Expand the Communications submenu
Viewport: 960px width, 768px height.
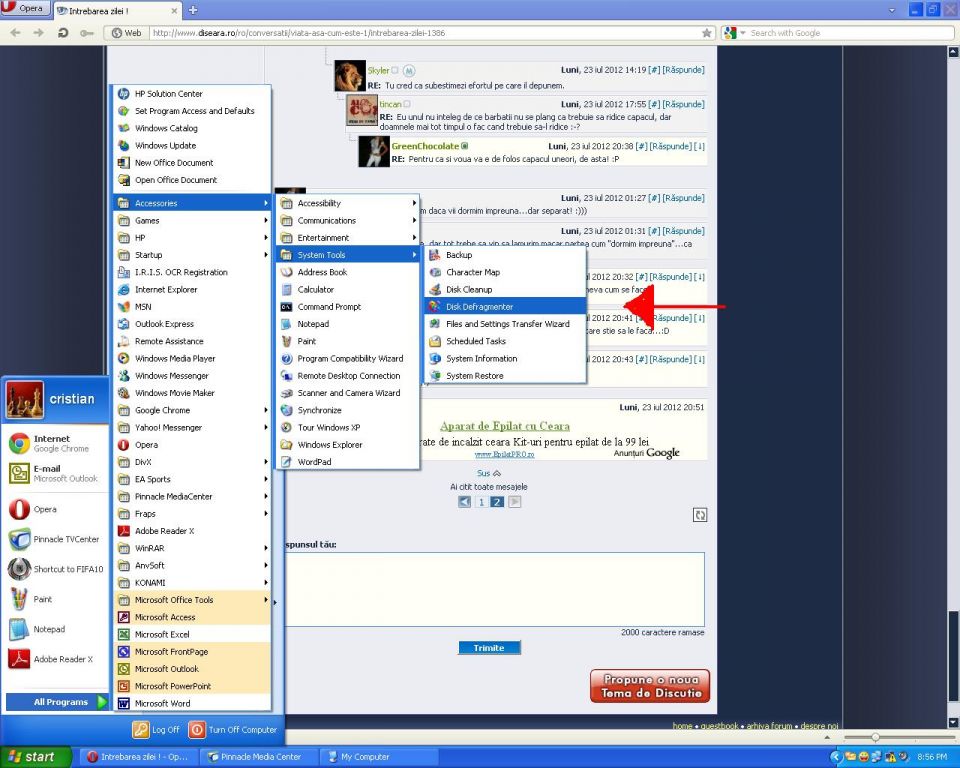click(x=348, y=220)
